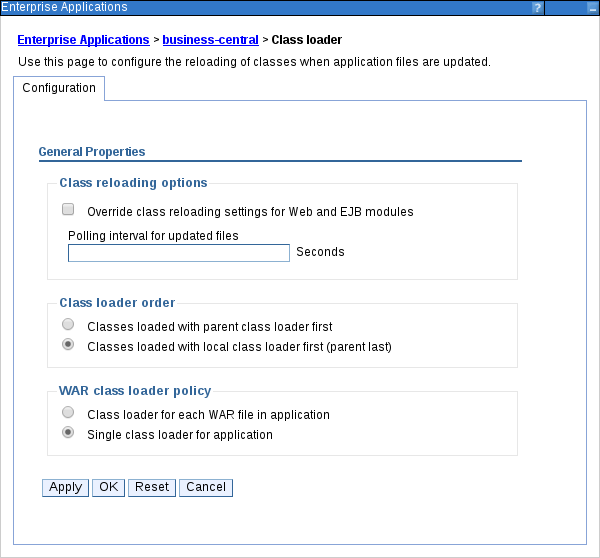The image size is (600, 558).
Task: Enable override class reloading settings checkbox
Action: coord(68,210)
